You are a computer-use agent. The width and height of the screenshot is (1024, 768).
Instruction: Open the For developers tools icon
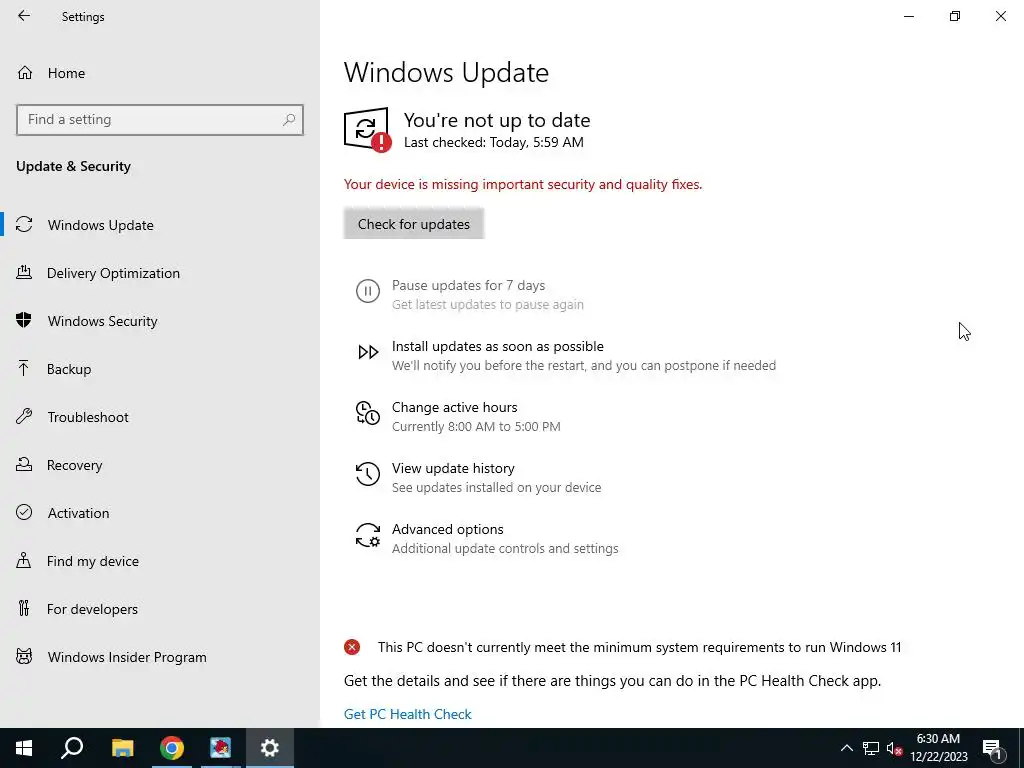(24, 608)
